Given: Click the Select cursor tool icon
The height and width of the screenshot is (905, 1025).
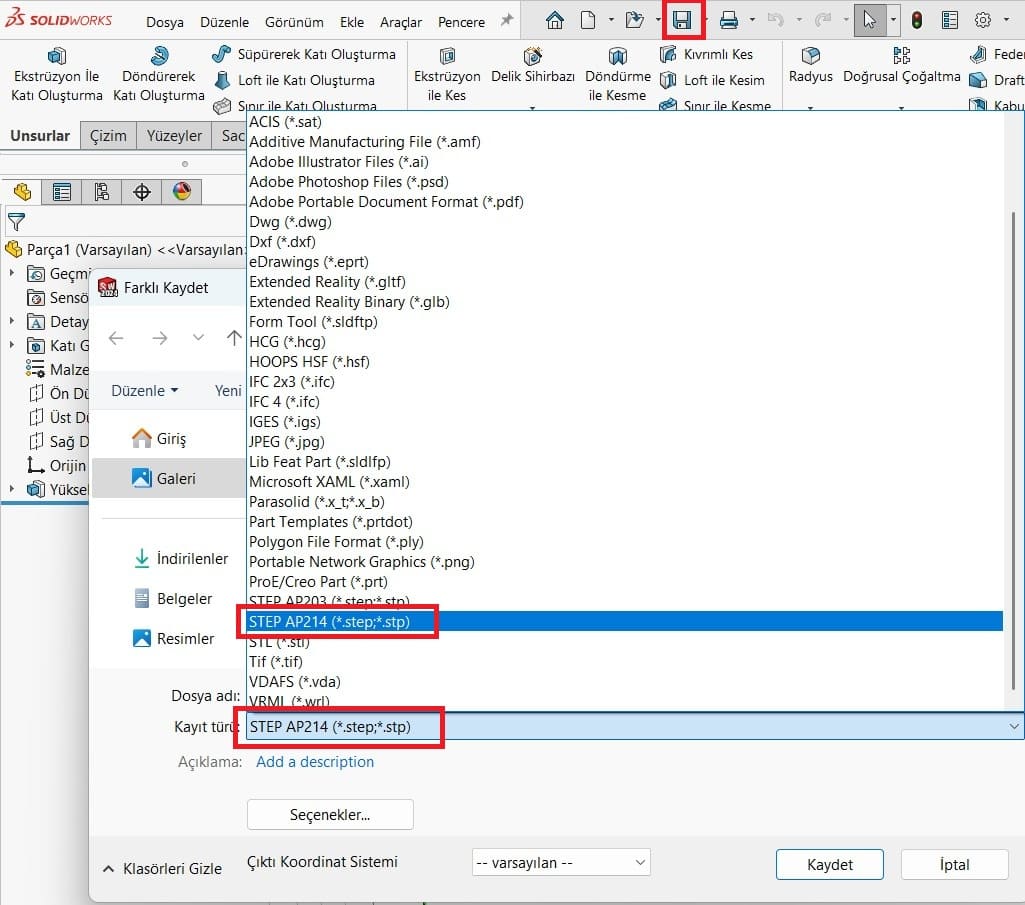Looking at the screenshot, I should pos(869,20).
